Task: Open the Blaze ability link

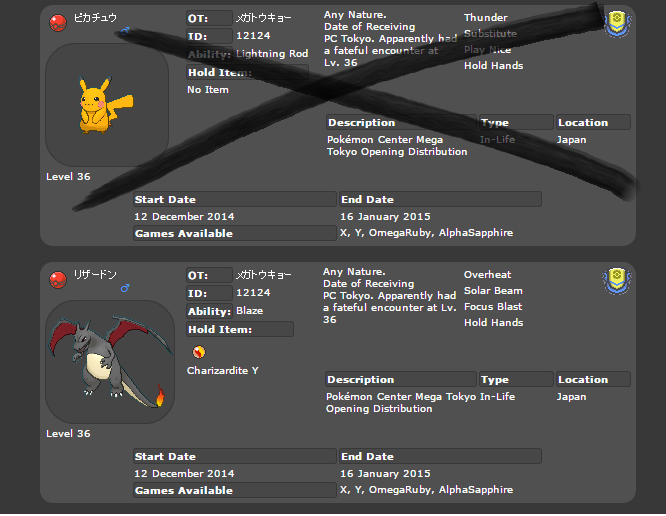Action: pyautogui.click(x=249, y=311)
